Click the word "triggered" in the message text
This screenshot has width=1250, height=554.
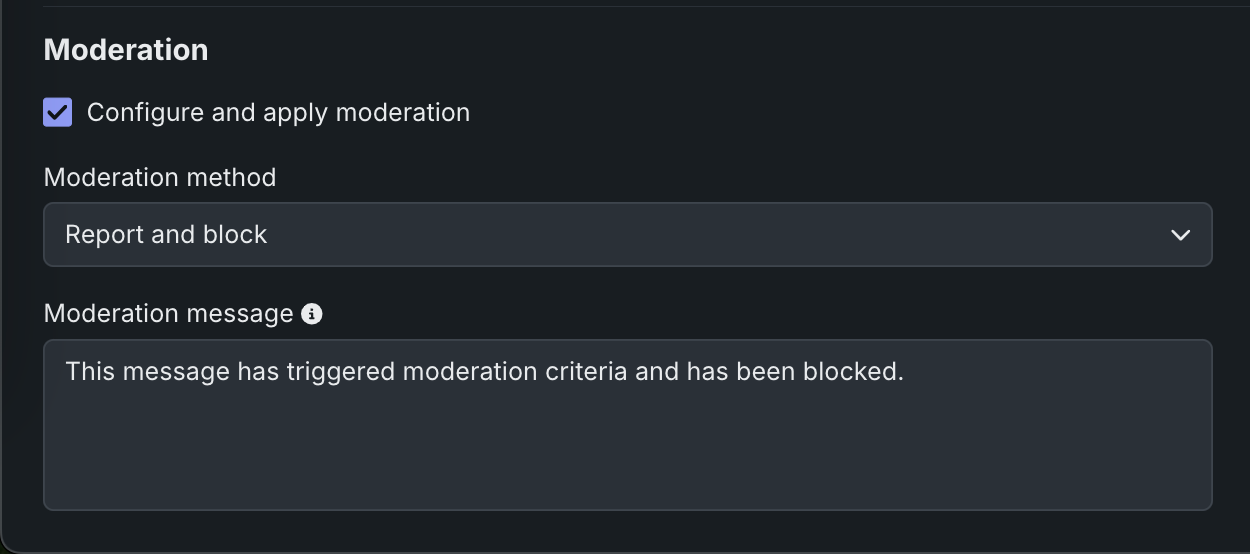[x=340, y=372]
